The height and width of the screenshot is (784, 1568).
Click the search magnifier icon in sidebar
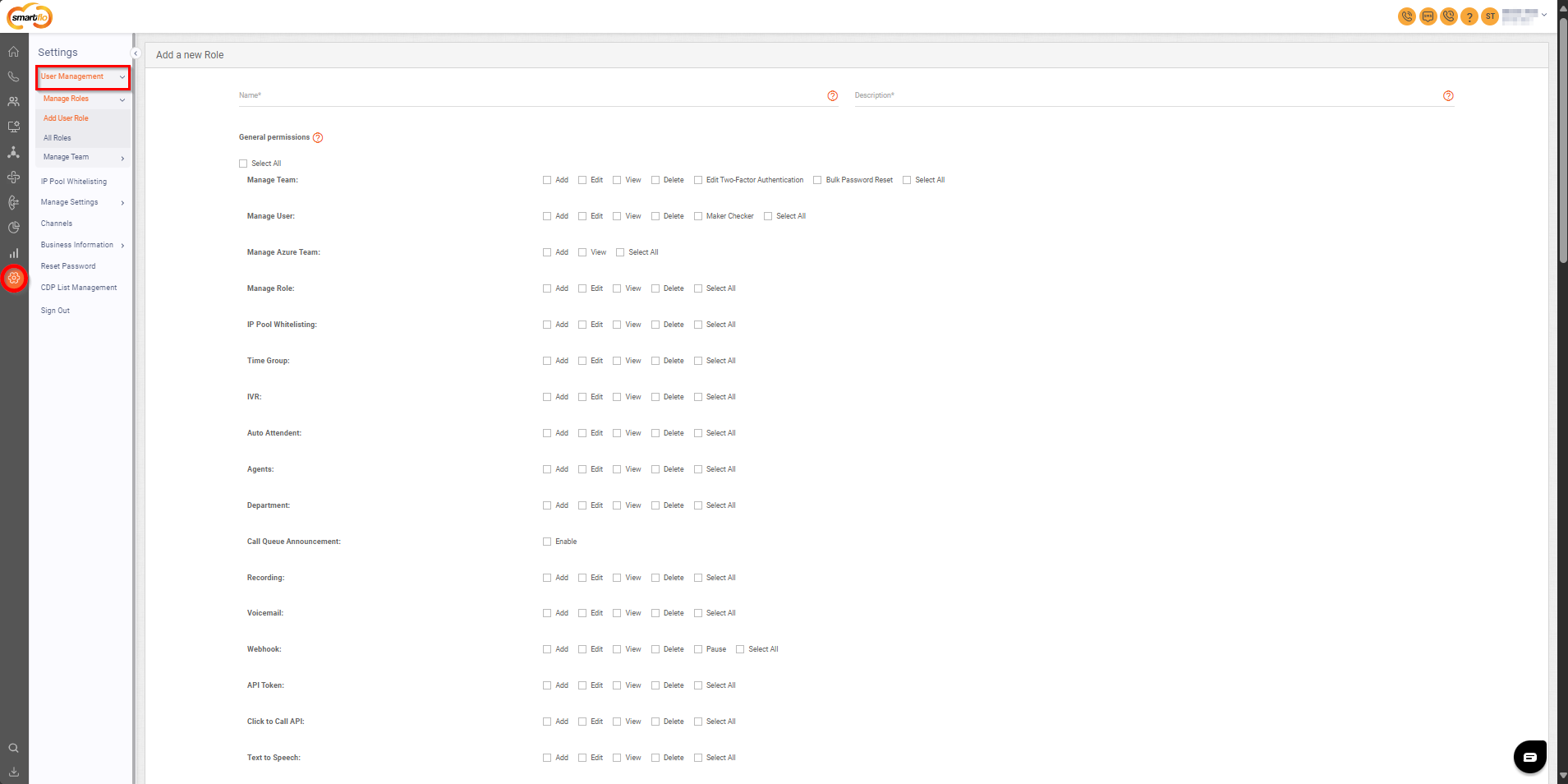[14, 748]
